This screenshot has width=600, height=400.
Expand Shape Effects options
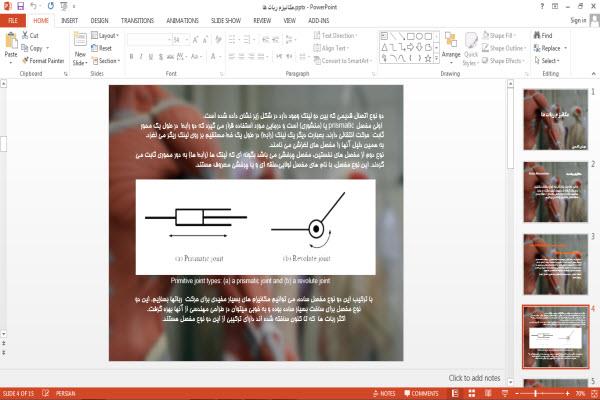(x=503, y=60)
